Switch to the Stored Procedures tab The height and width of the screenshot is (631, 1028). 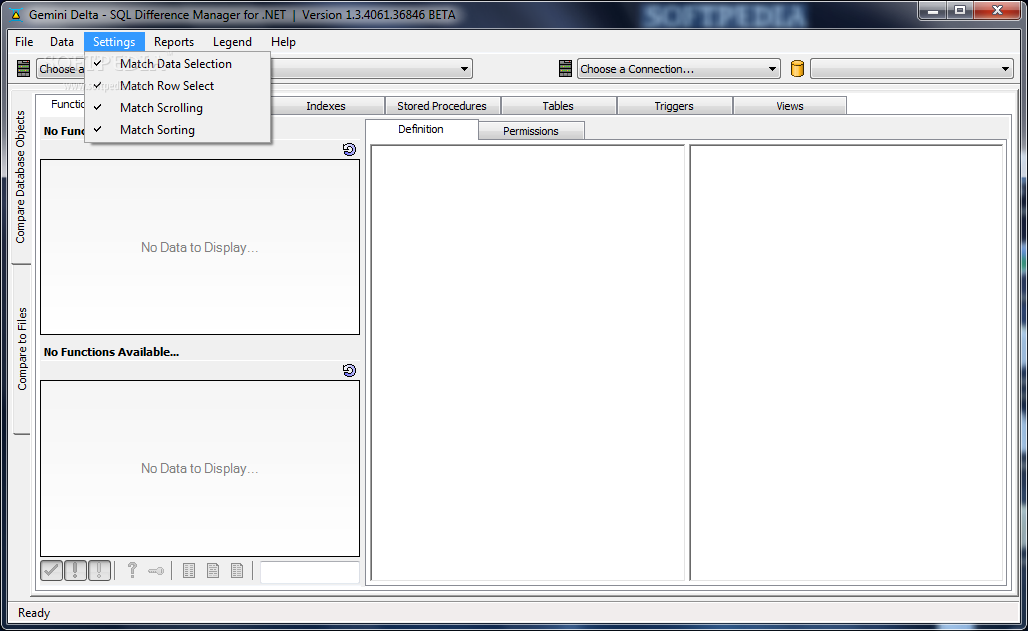[442, 106]
